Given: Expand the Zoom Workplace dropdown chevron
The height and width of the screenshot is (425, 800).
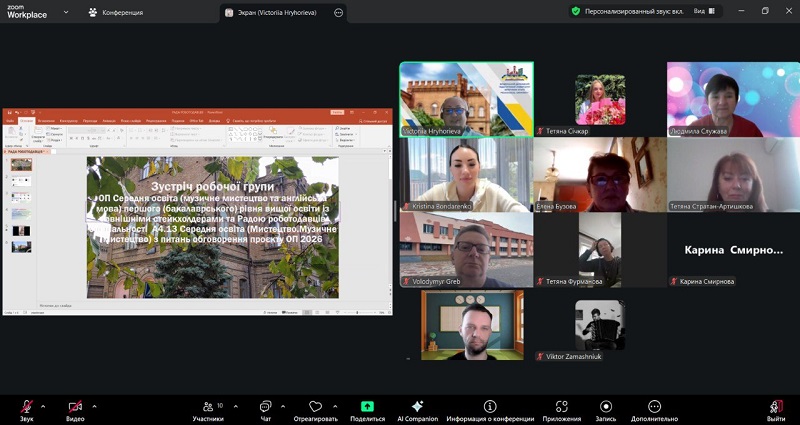Looking at the screenshot, I should [x=65, y=12].
